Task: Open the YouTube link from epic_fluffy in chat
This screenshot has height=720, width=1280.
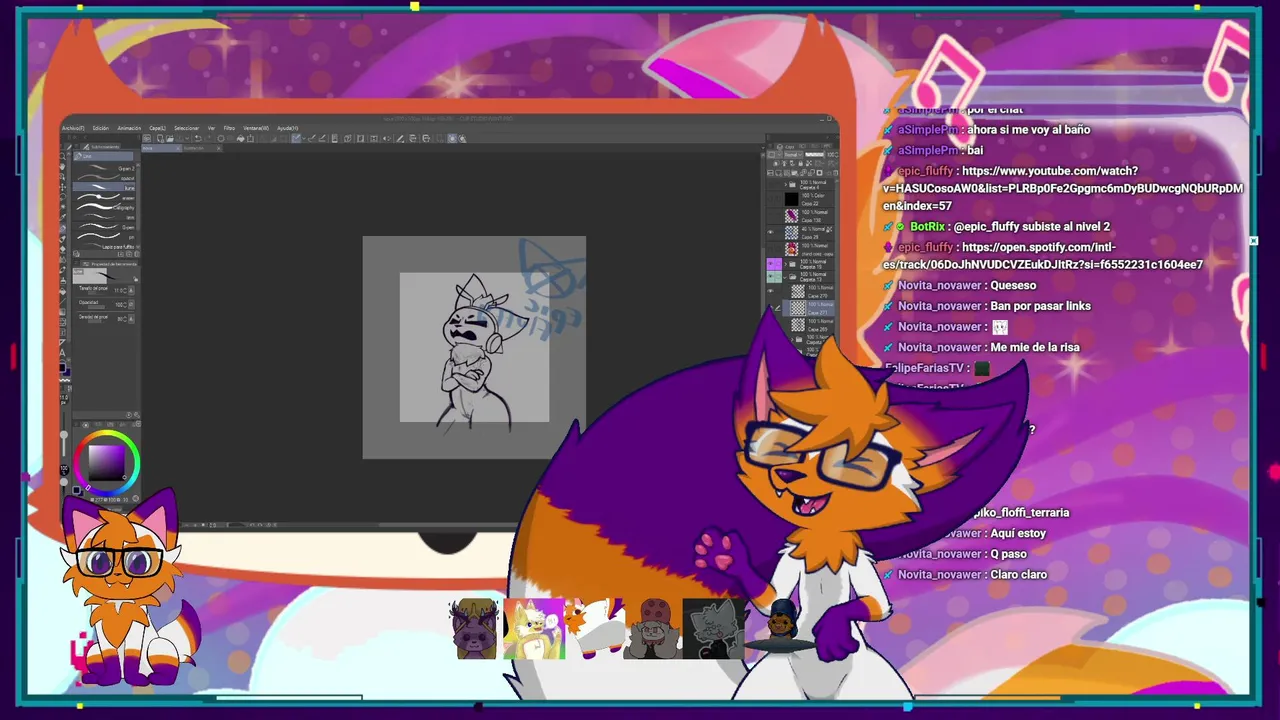Action: pyautogui.click(x=1063, y=188)
